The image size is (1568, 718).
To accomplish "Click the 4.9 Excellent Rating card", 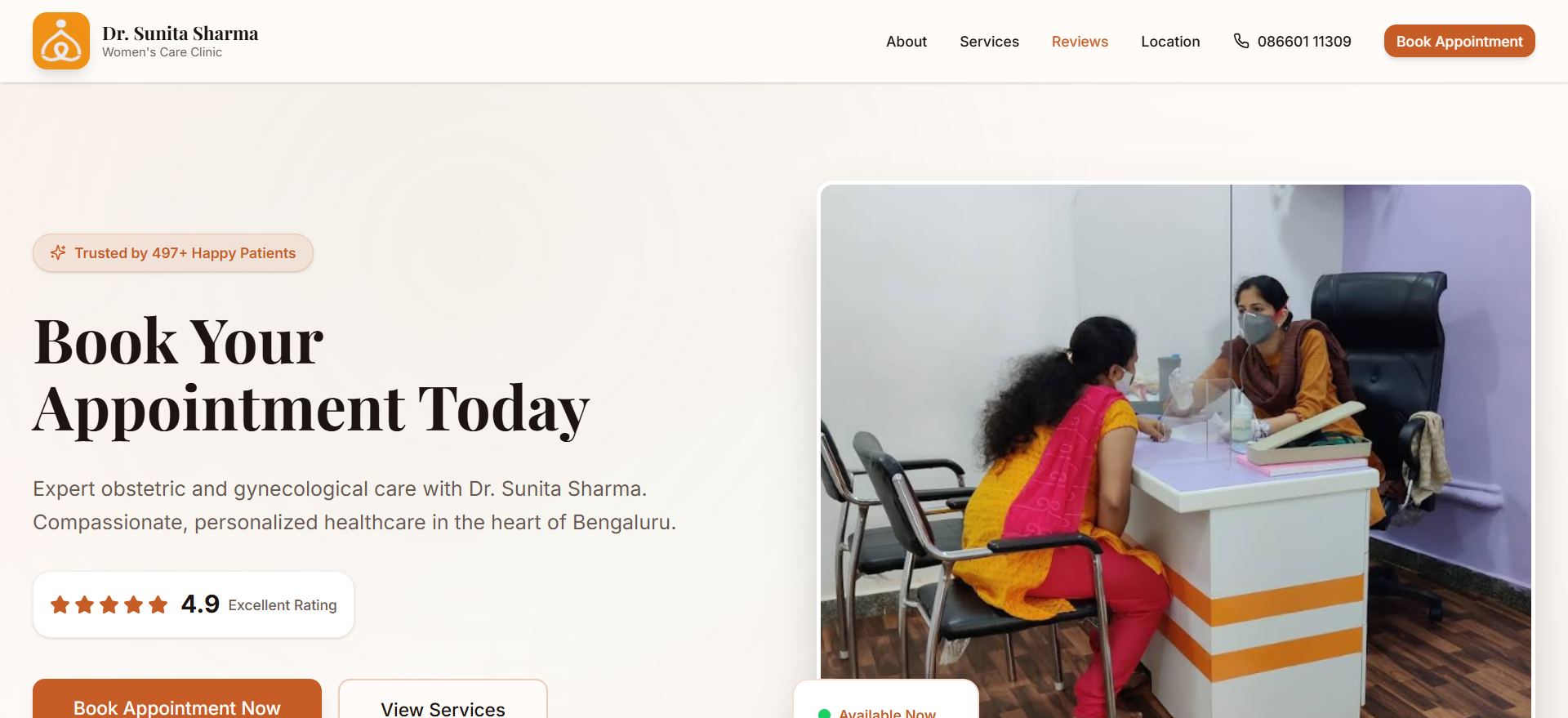I will click(x=194, y=604).
